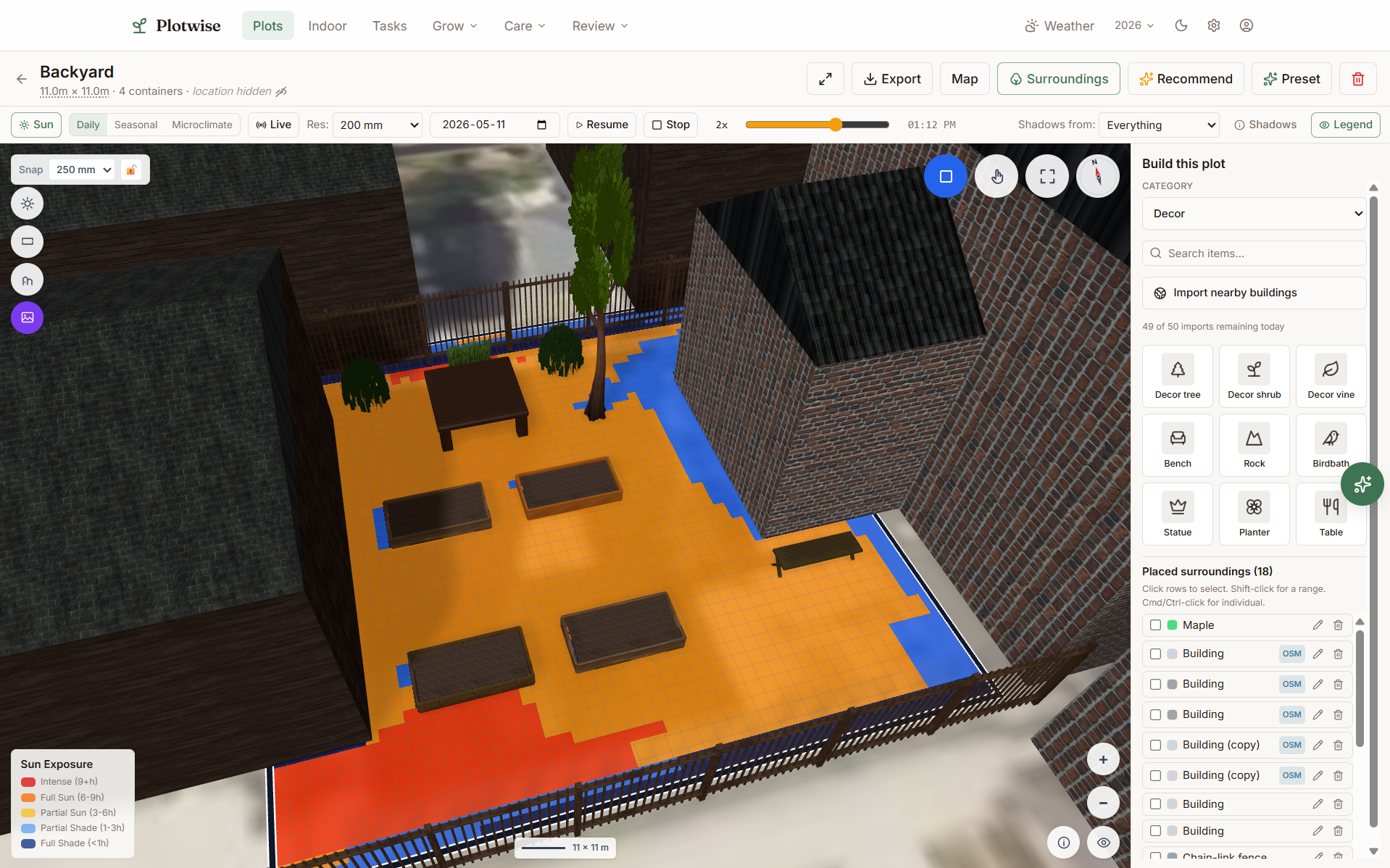Viewport: 1390px width, 868px height.
Task: Click the rectangle icon in left toolbar
Action: coord(28,241)
